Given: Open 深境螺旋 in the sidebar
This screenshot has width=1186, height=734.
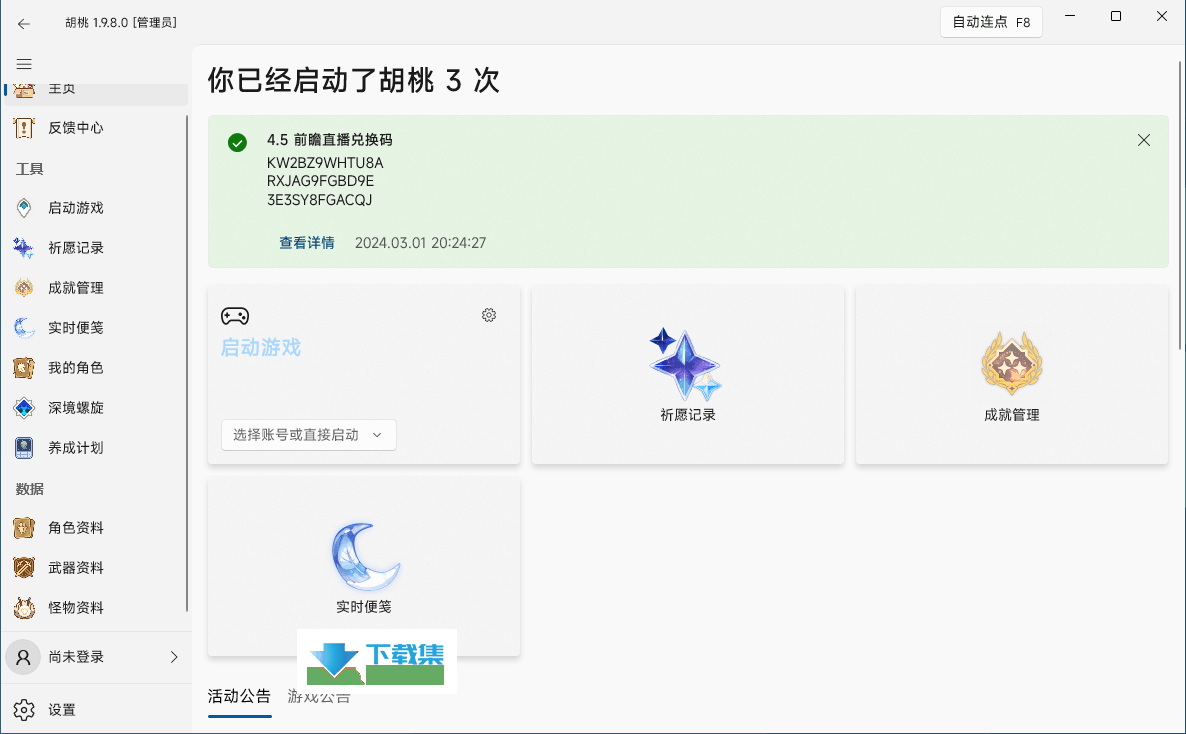Looking at the screenshot, I should (95, 408).
